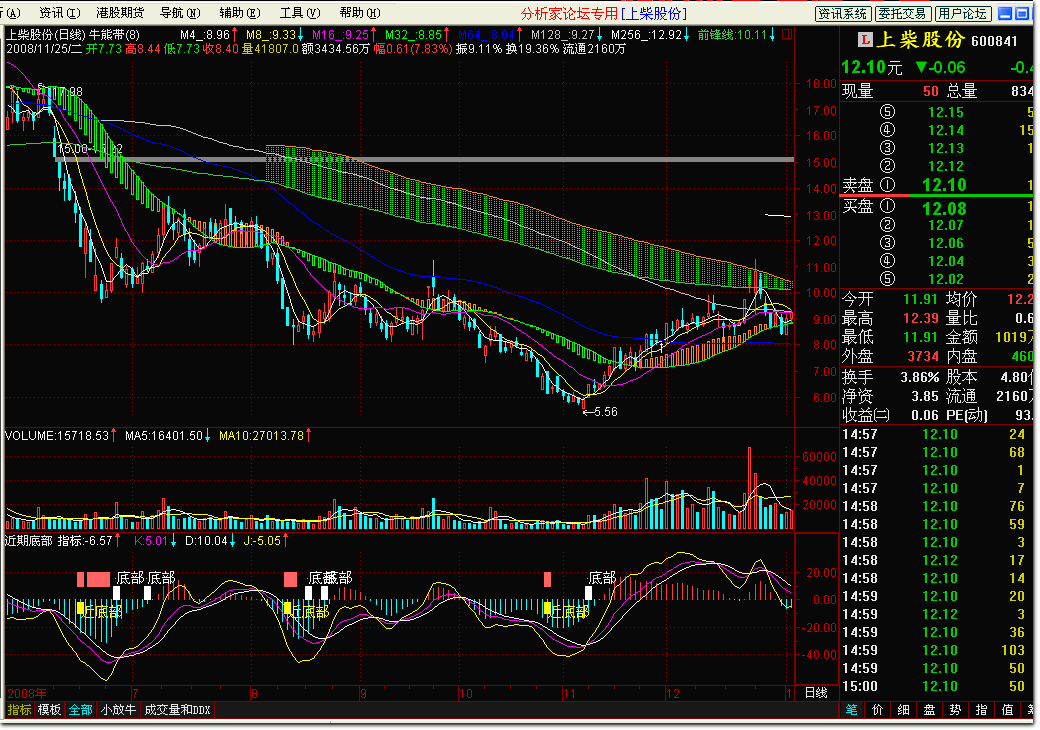Open the 资讯(I) menu
This screenshot has width=1040, height=730.
(59, 13)
